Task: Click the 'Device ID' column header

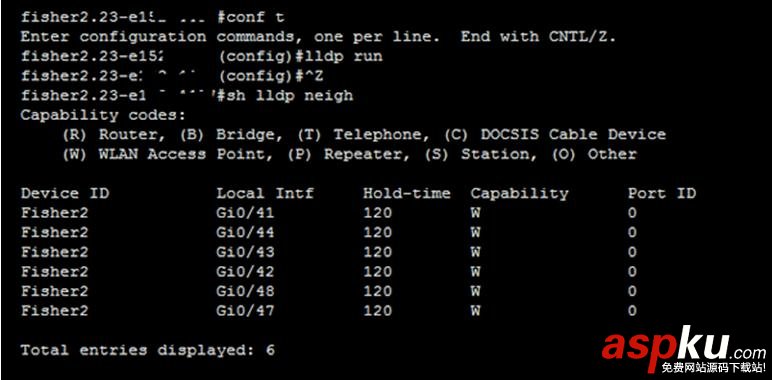Action: click(x=65, y=193)
